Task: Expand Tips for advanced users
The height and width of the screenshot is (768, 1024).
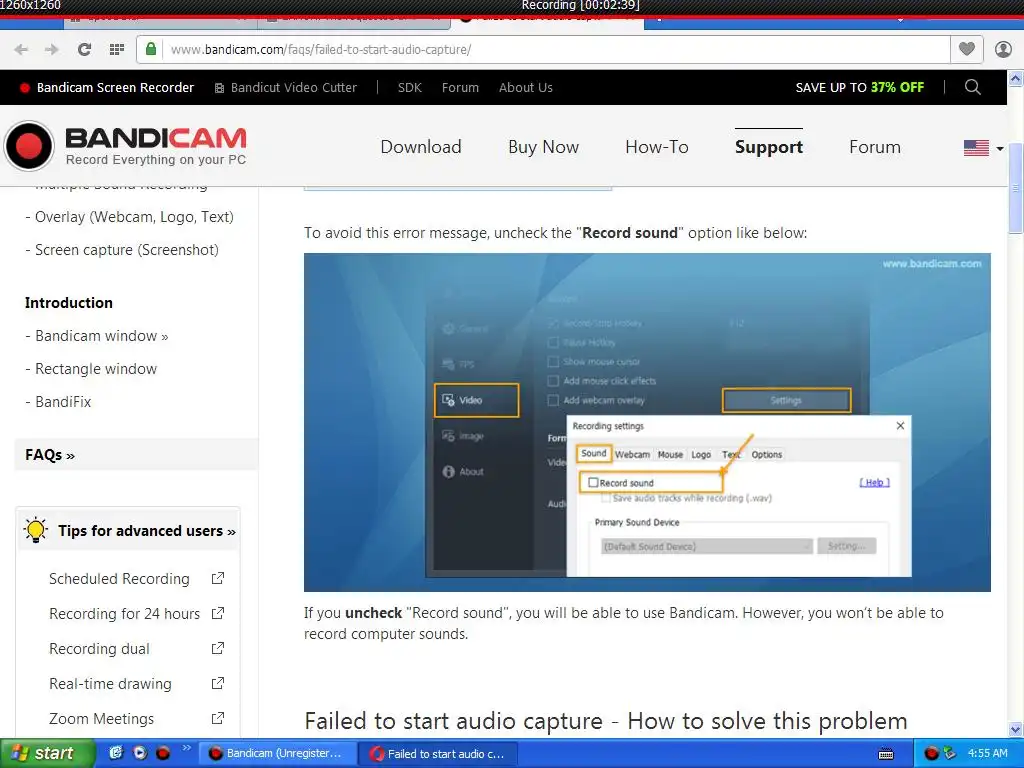Action: coord(147,530)
